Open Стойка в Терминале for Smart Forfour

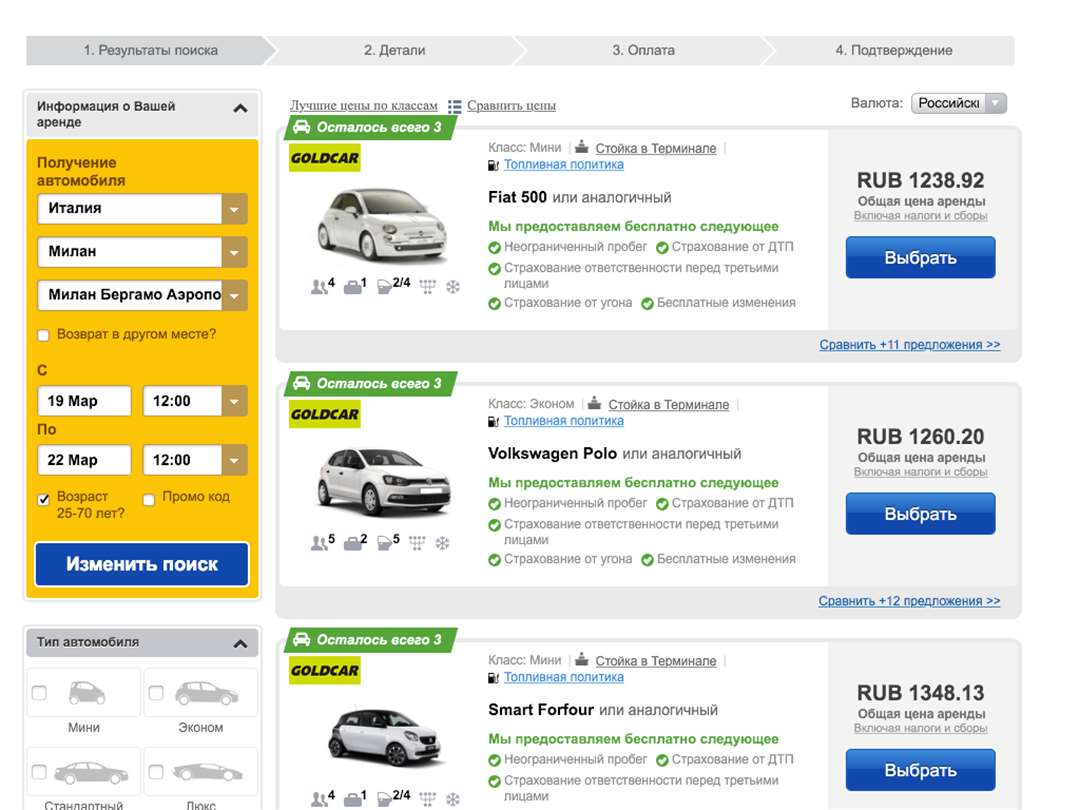[656, 661]
